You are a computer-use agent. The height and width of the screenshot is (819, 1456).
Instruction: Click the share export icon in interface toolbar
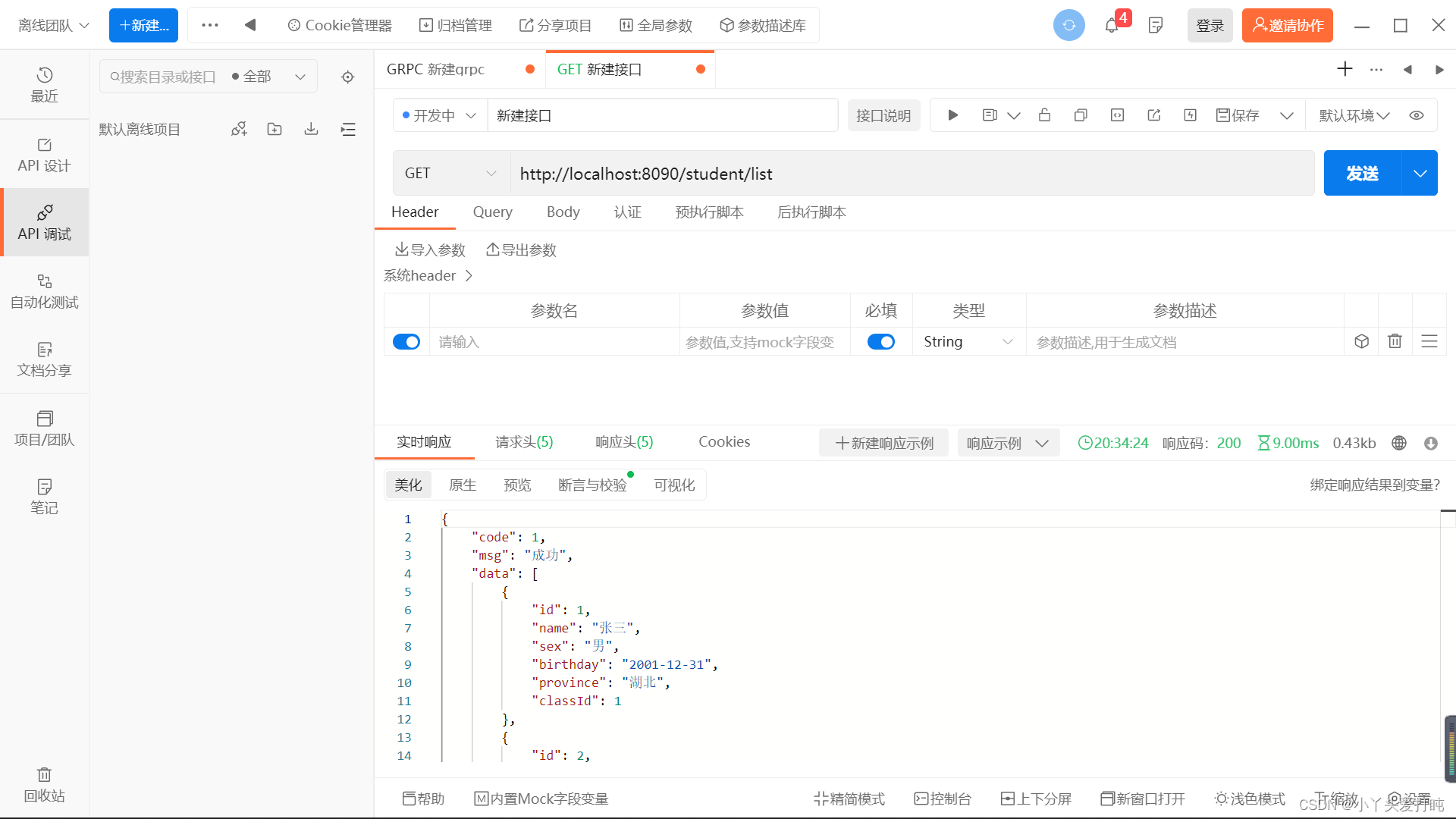(x=1154, y=115)
